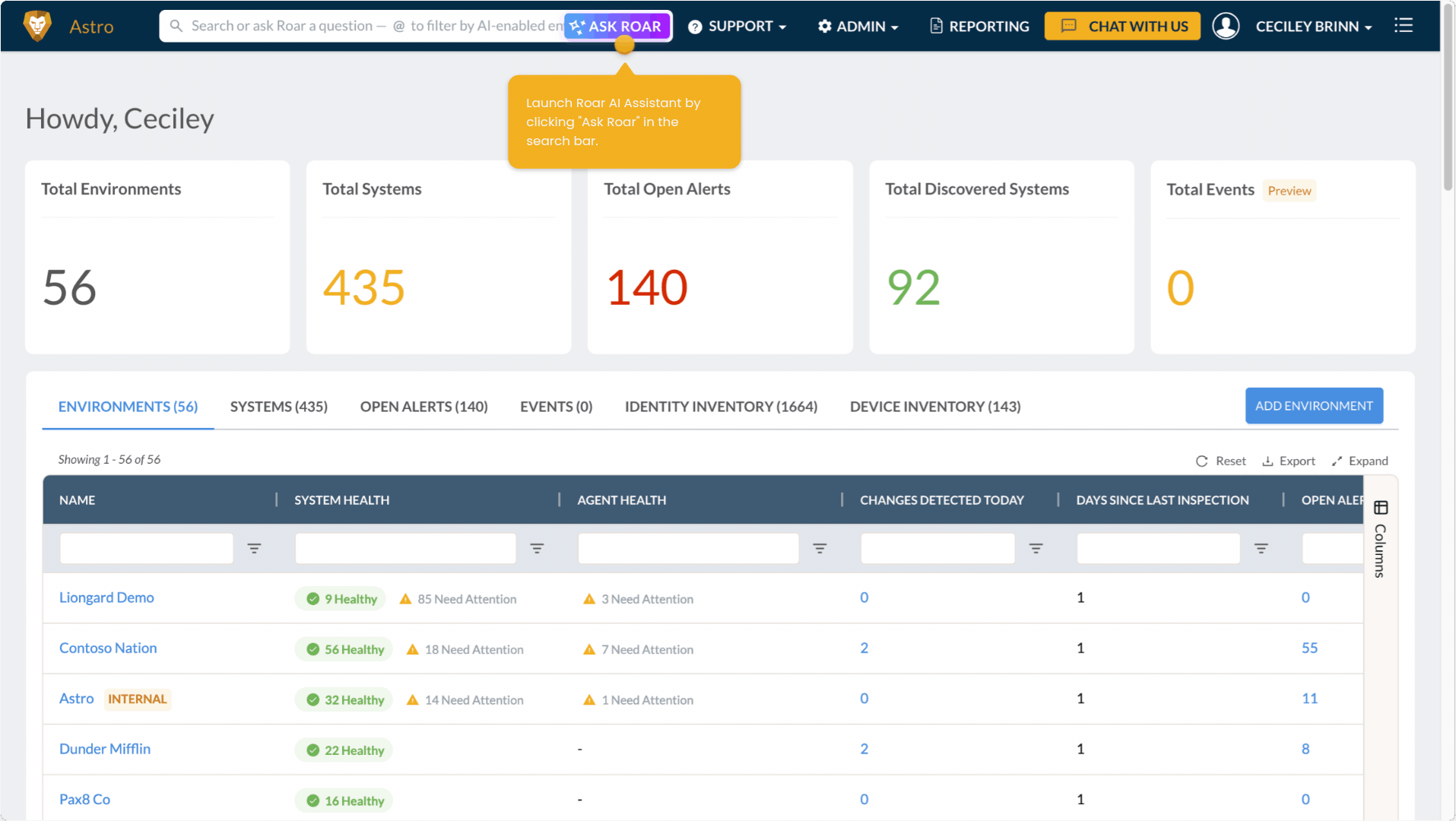Viewport: 1456px width, 821px height.
Task: Focus the Roar search input field
Action: point(376,26)
